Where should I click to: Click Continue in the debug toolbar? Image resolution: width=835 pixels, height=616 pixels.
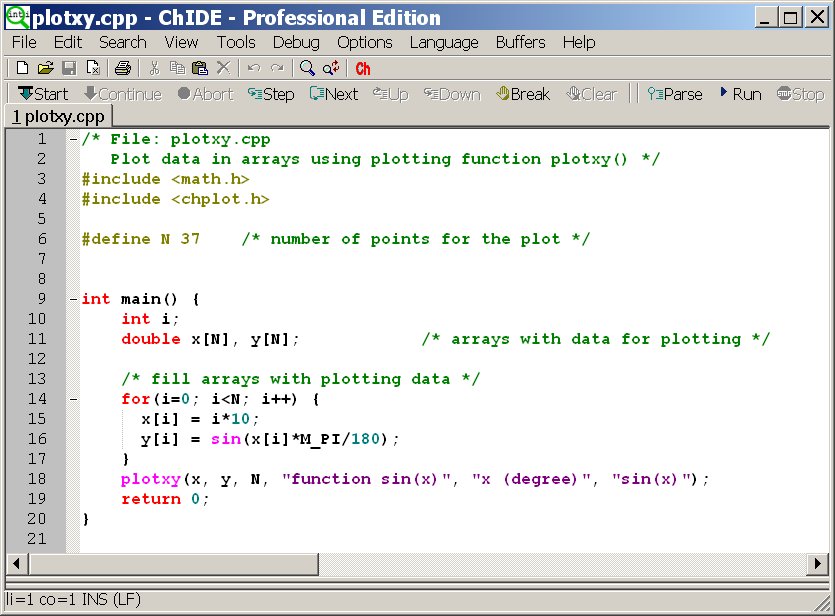coord(122,94)
